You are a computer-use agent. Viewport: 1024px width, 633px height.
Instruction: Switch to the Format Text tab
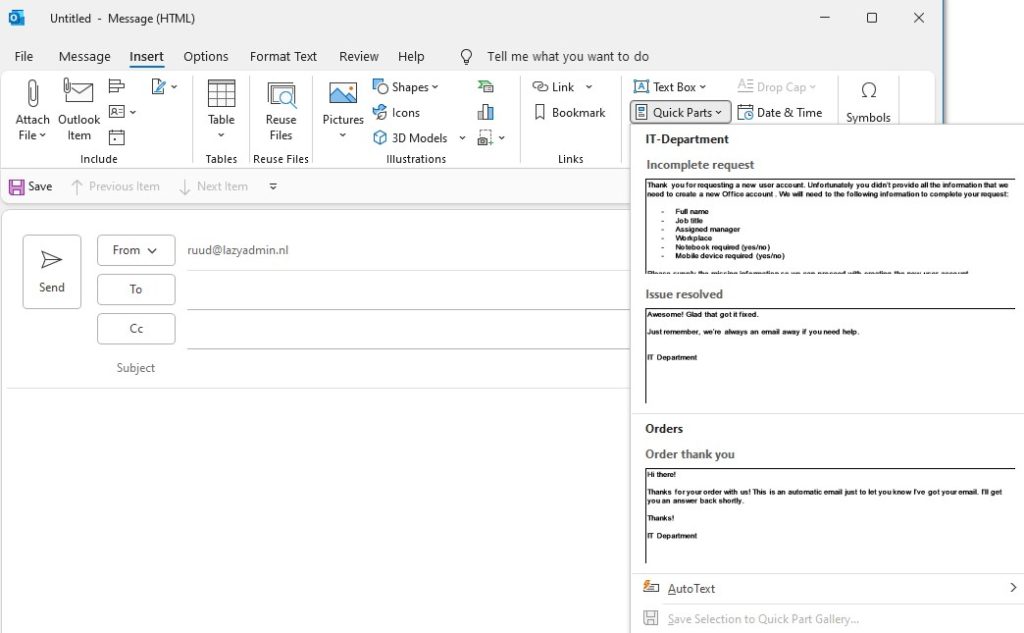coord(283,56)
